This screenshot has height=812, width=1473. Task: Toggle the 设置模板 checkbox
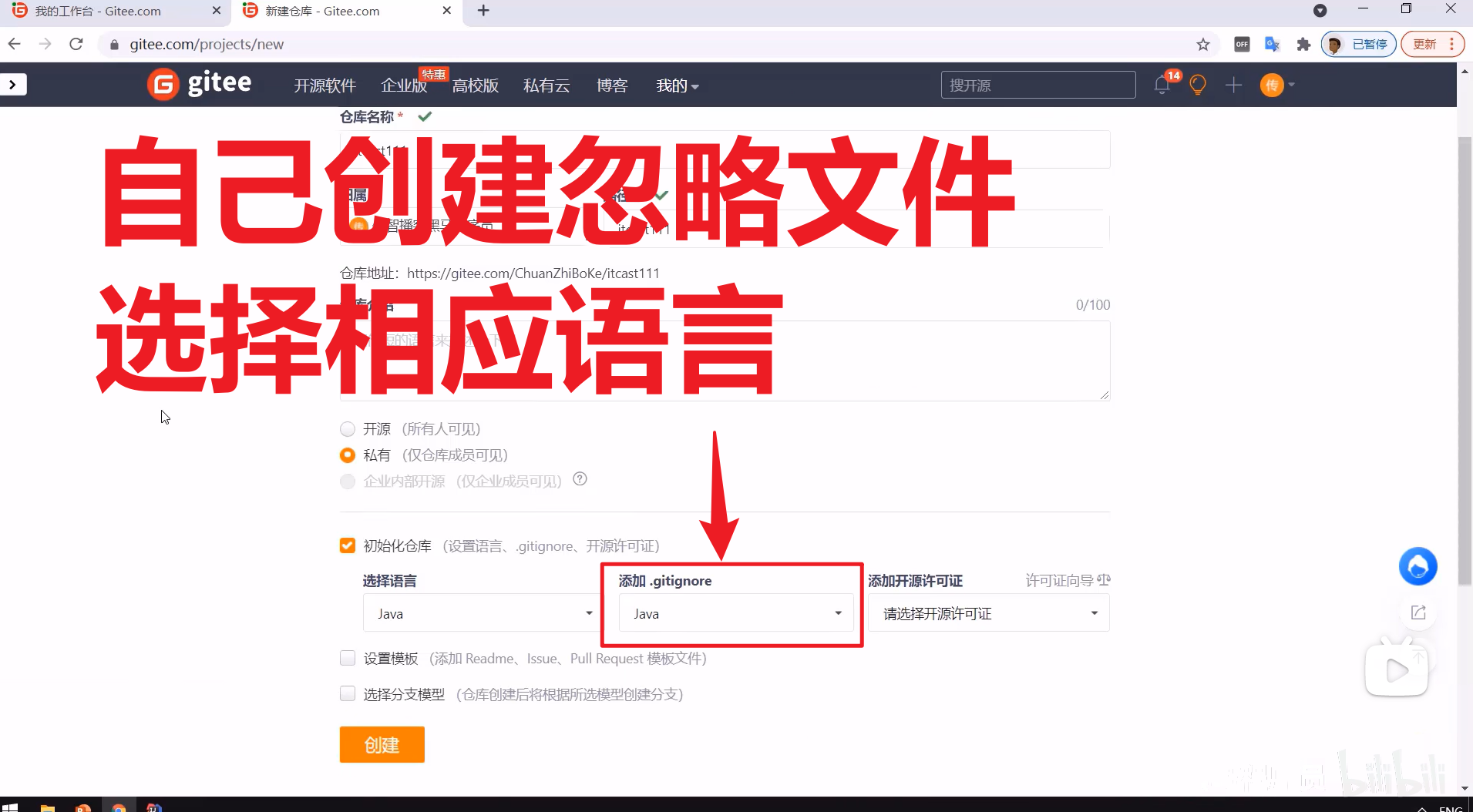[x=348, y=658]
